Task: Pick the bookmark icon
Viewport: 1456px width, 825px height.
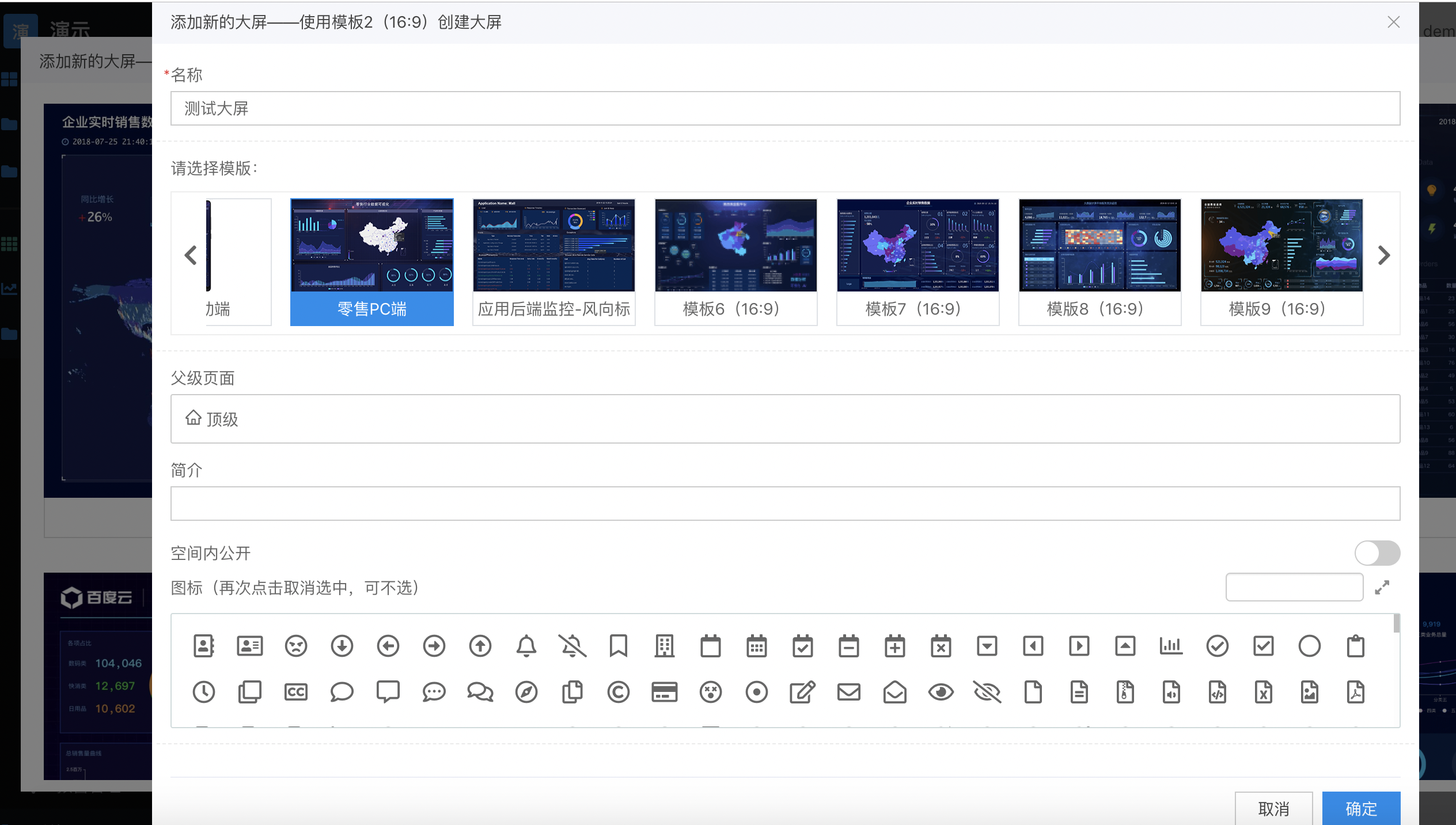Action: (619, 646)
